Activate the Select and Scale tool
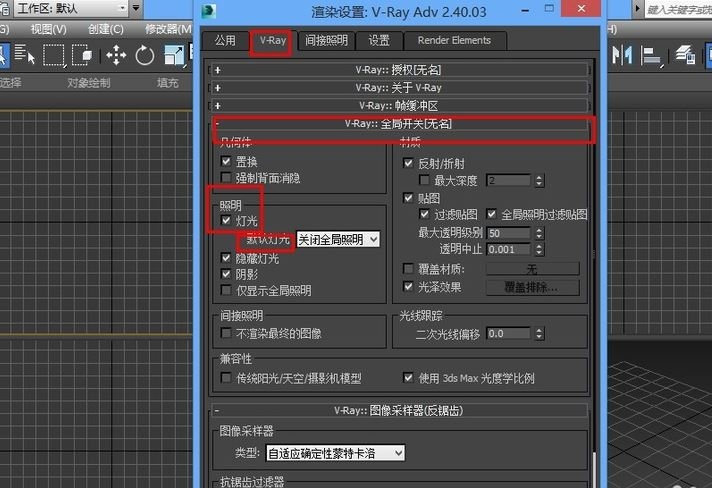The height and width of the screenshot is (488, 712). 174,55
